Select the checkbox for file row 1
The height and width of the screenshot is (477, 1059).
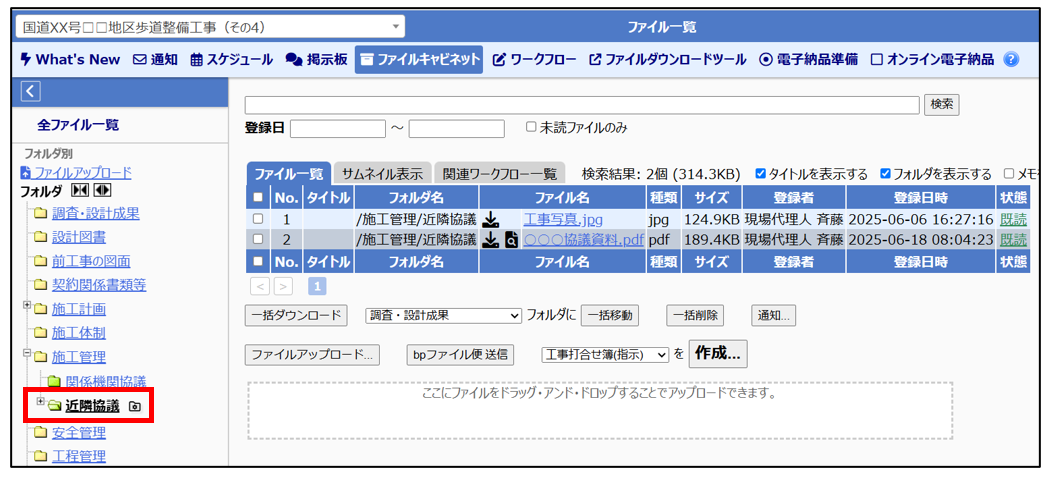coord(258,219)
